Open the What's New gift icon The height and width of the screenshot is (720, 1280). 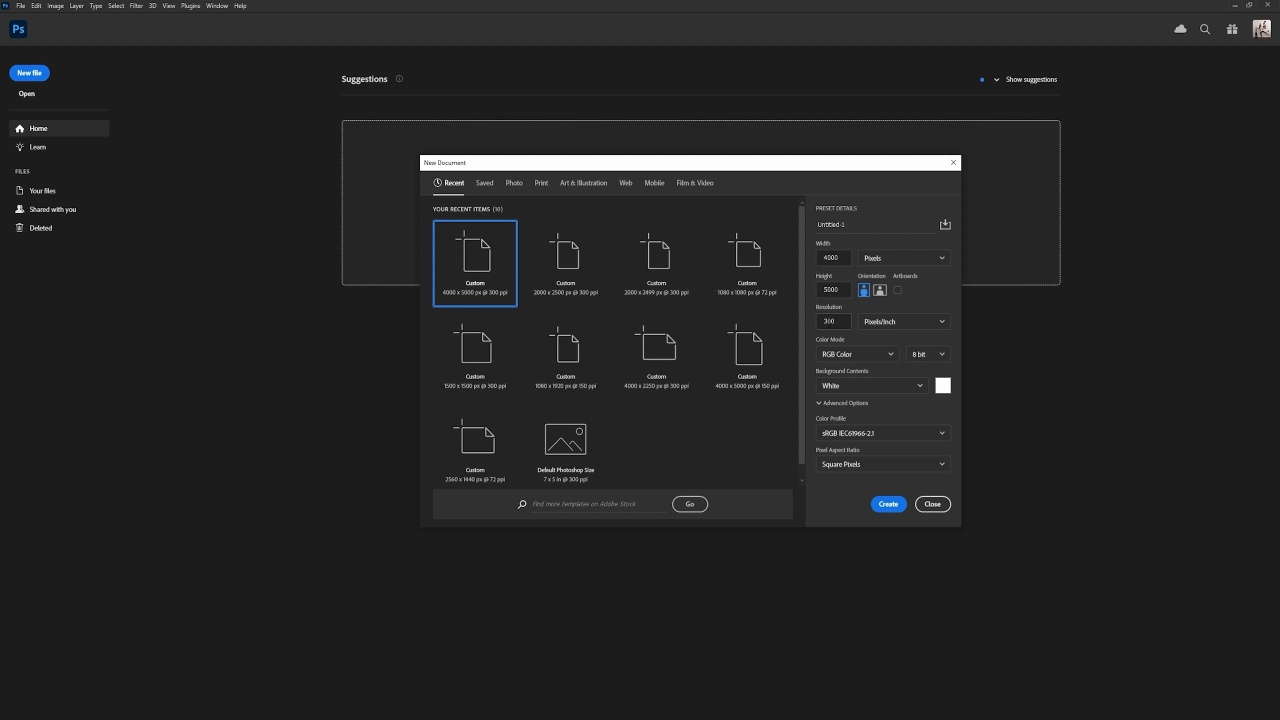1232,29
